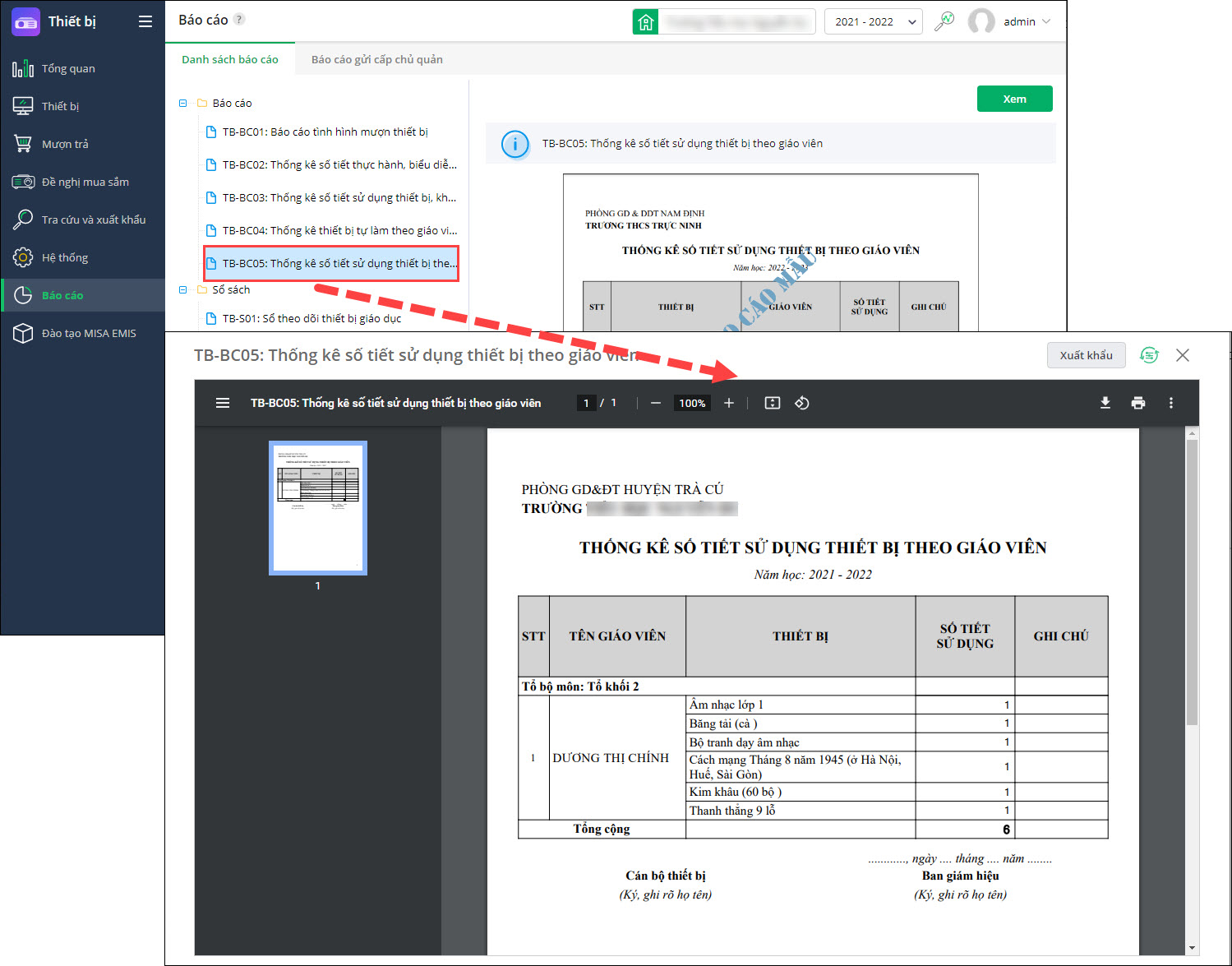Image resolution: width=1232 pixels, height=966 pixels.
Task: Select report TB-BC01 mượn thiết bị
Action: pos(325,132)
